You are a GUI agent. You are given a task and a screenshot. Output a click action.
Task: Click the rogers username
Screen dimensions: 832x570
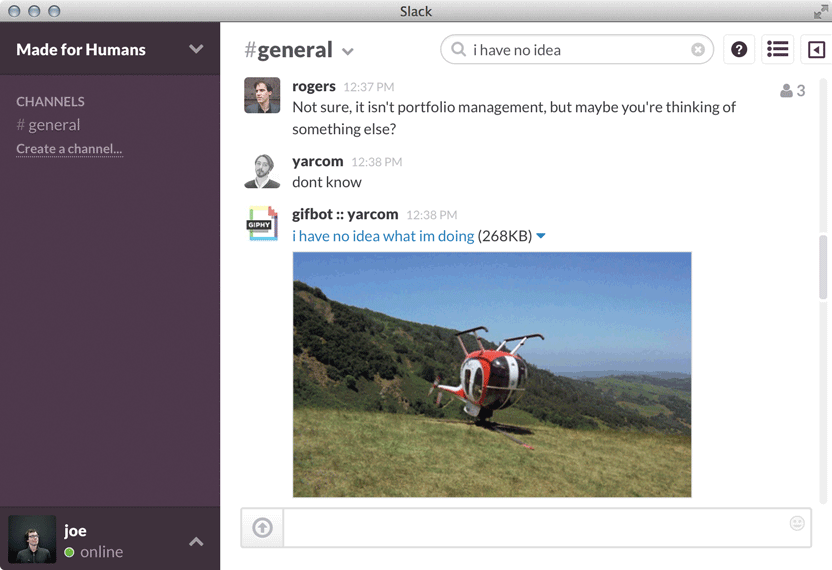(x=314, y=86)
